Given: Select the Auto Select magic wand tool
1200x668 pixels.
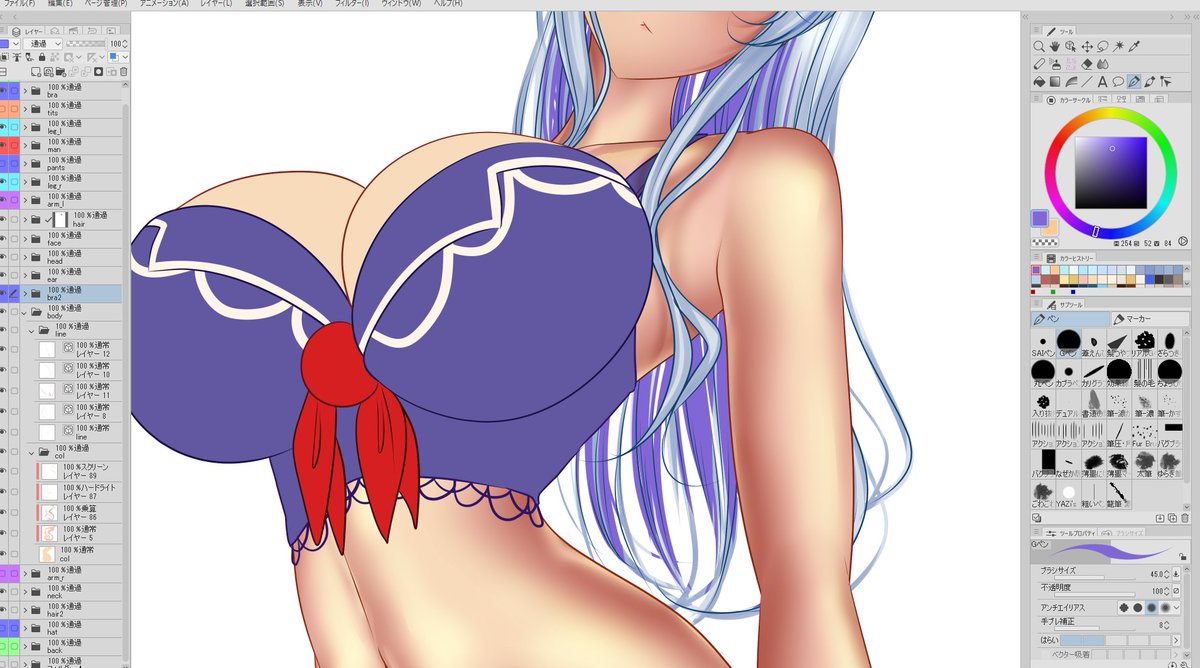Looking at the screenshot, I should [1118, 46].
